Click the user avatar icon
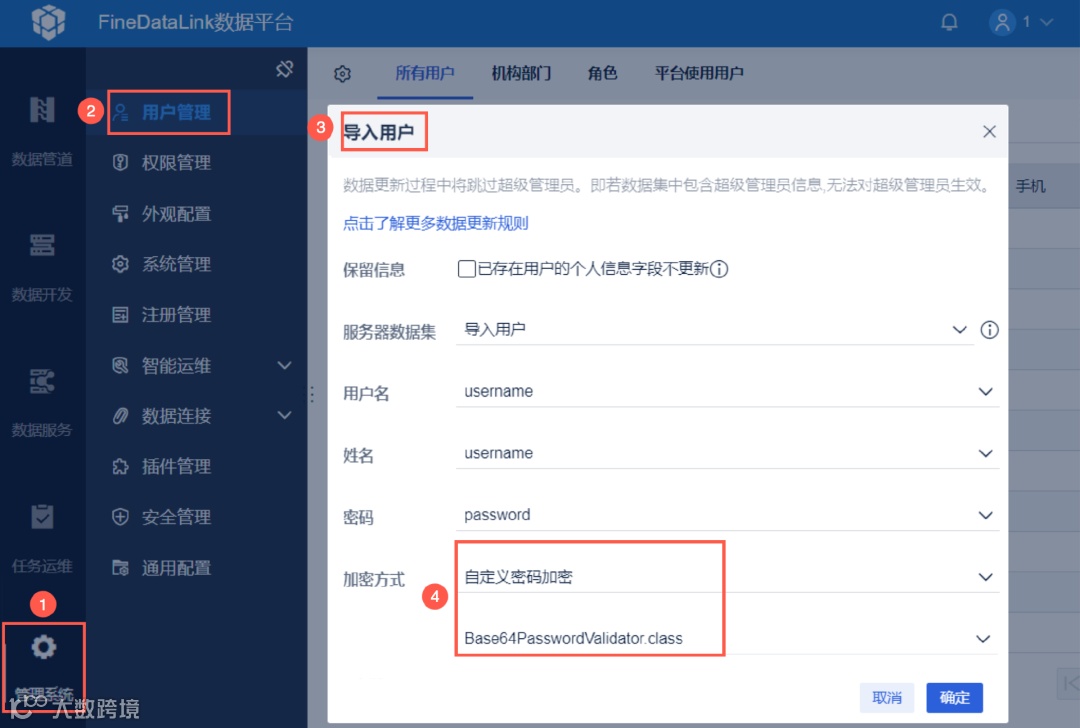Screen dimensions: 1080x728 tap(1002, 22)
